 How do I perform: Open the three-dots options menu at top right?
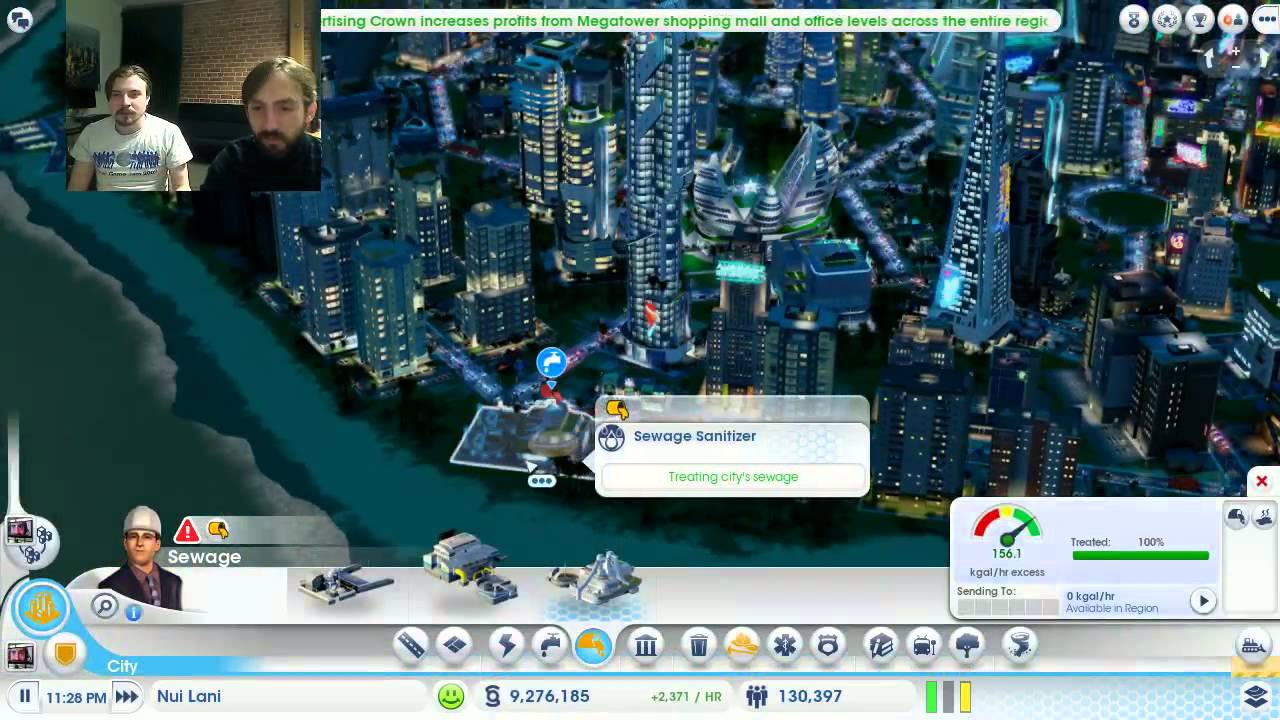click(x=1266, y=19)
